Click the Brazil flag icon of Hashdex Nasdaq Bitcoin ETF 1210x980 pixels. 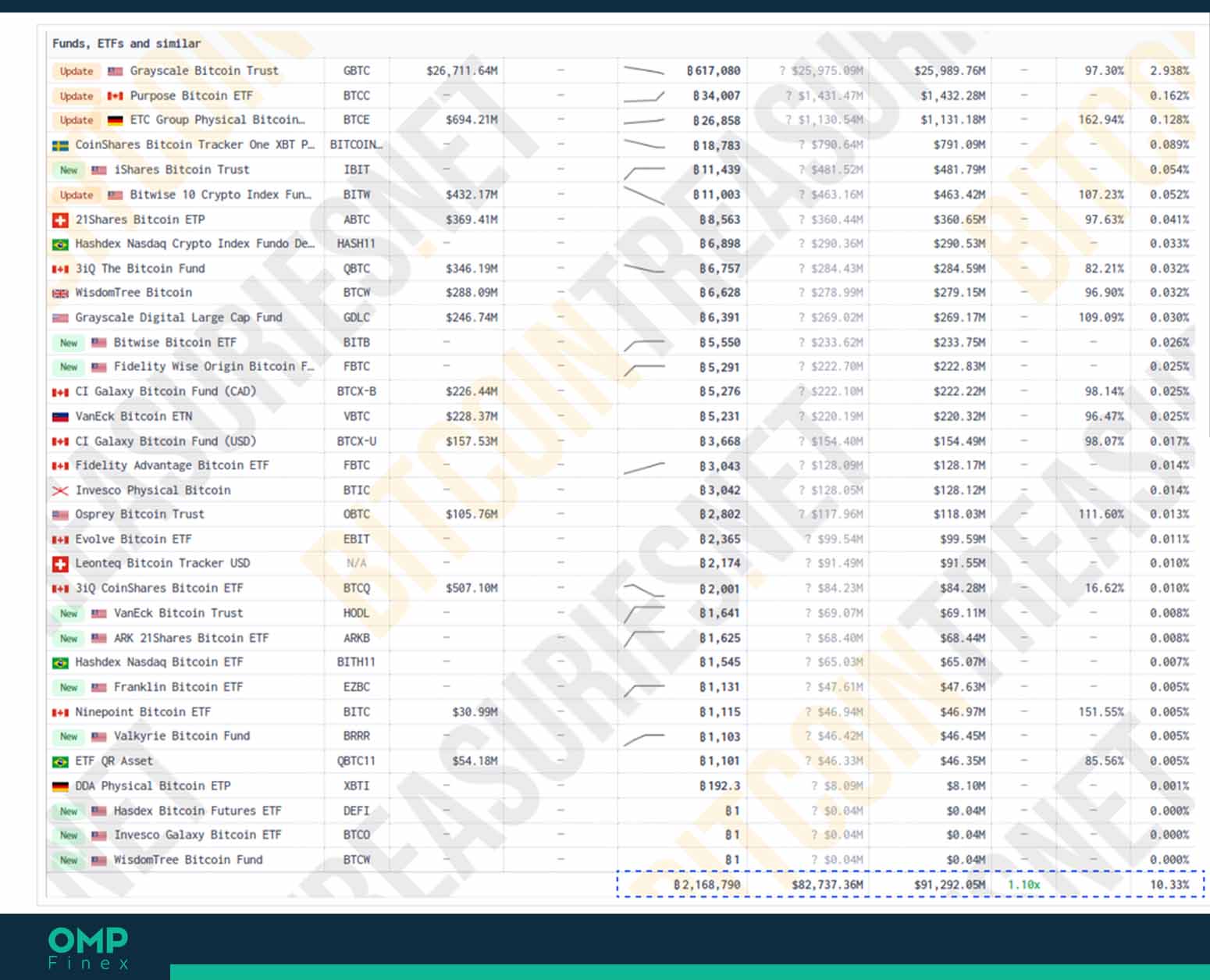click(60, 663)
